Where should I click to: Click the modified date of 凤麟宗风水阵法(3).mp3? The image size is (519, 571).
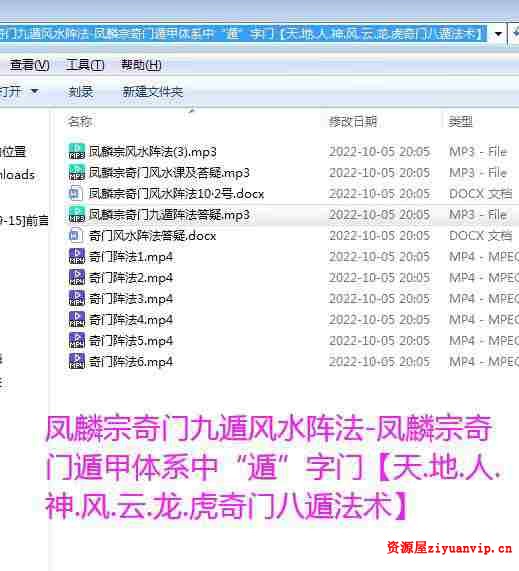point(380,151)
